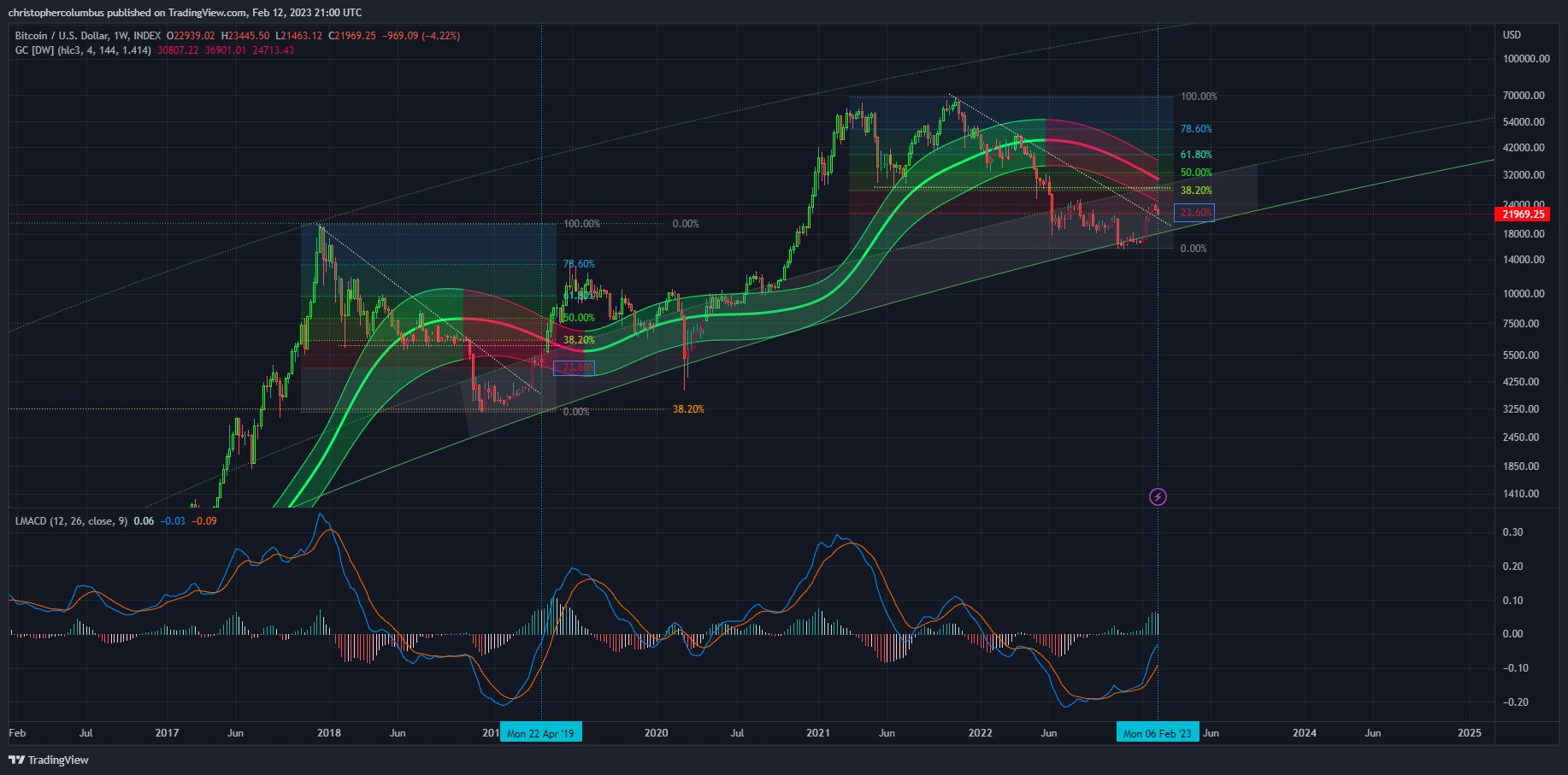Click the 2018 year label on time axis
Screen dimensions: 1568x775
[x=329, y=733]
